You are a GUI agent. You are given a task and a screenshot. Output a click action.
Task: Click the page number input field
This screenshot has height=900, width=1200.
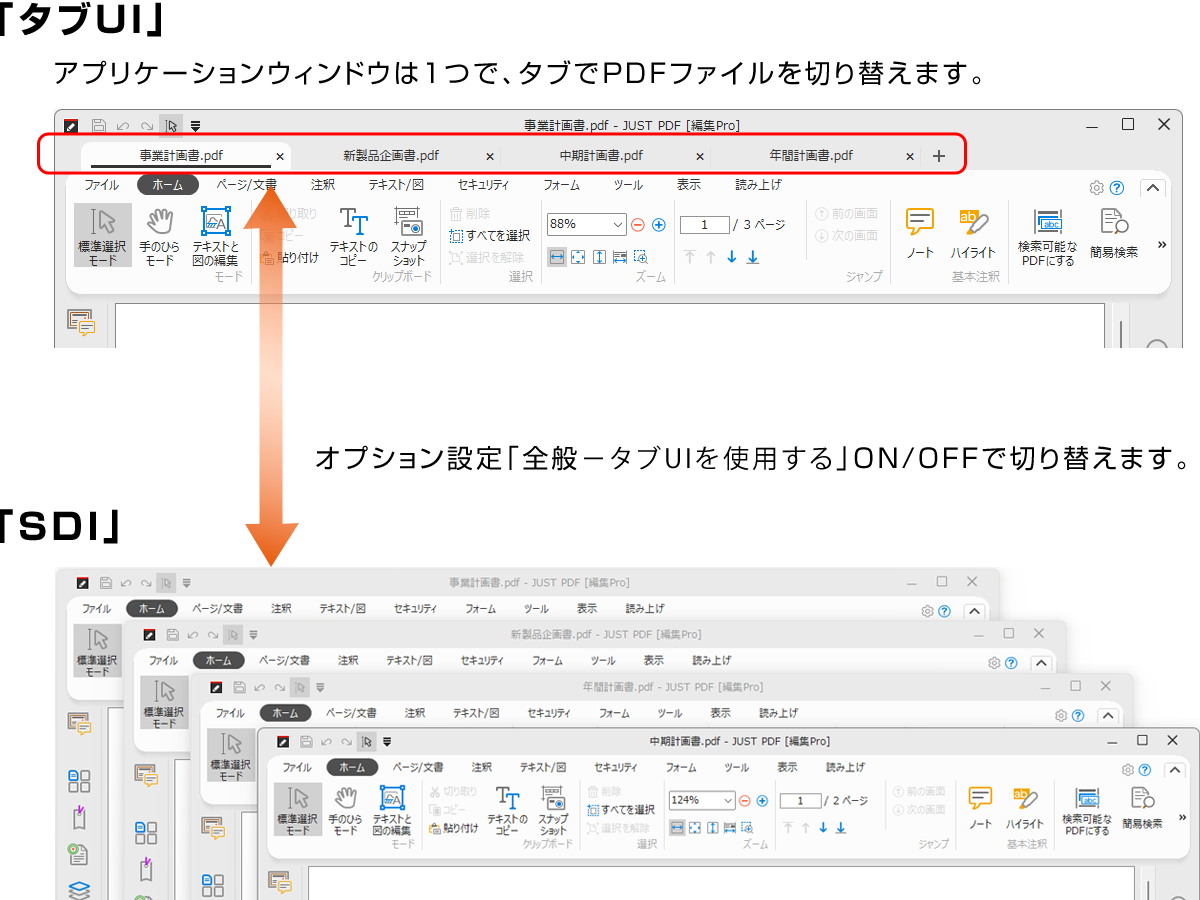coord(705,224)
